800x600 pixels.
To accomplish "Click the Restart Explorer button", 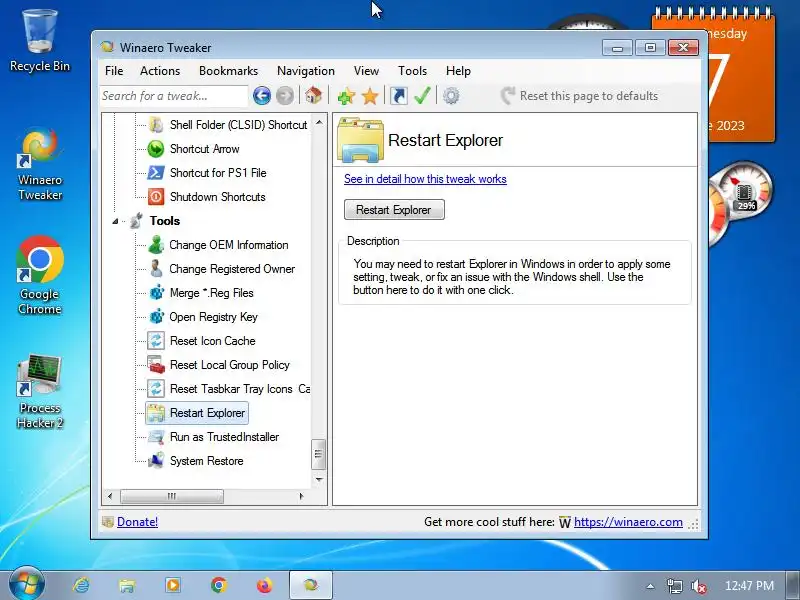I will point(394,210).
